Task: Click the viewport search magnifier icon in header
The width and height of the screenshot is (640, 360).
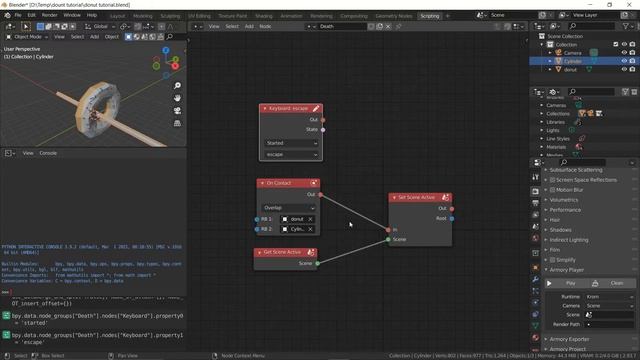Action: [170, 37]
